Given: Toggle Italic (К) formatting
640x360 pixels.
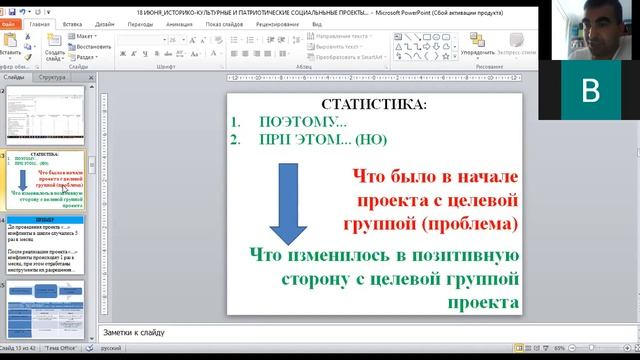Looking at the screenshot, I should click(134, 53).
